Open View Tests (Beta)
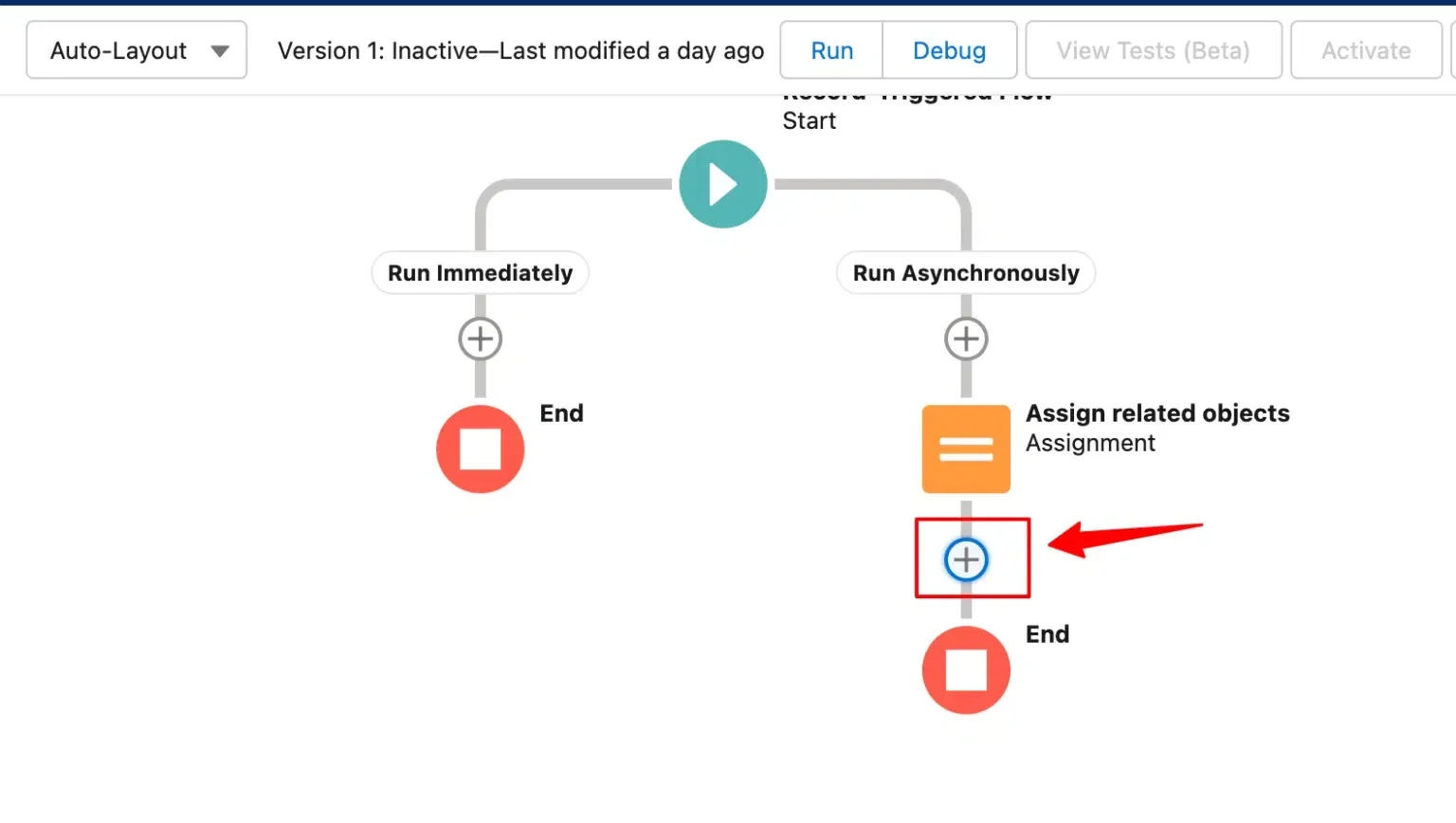Viewport: 1456px width, 823px height. point(1153,50)
